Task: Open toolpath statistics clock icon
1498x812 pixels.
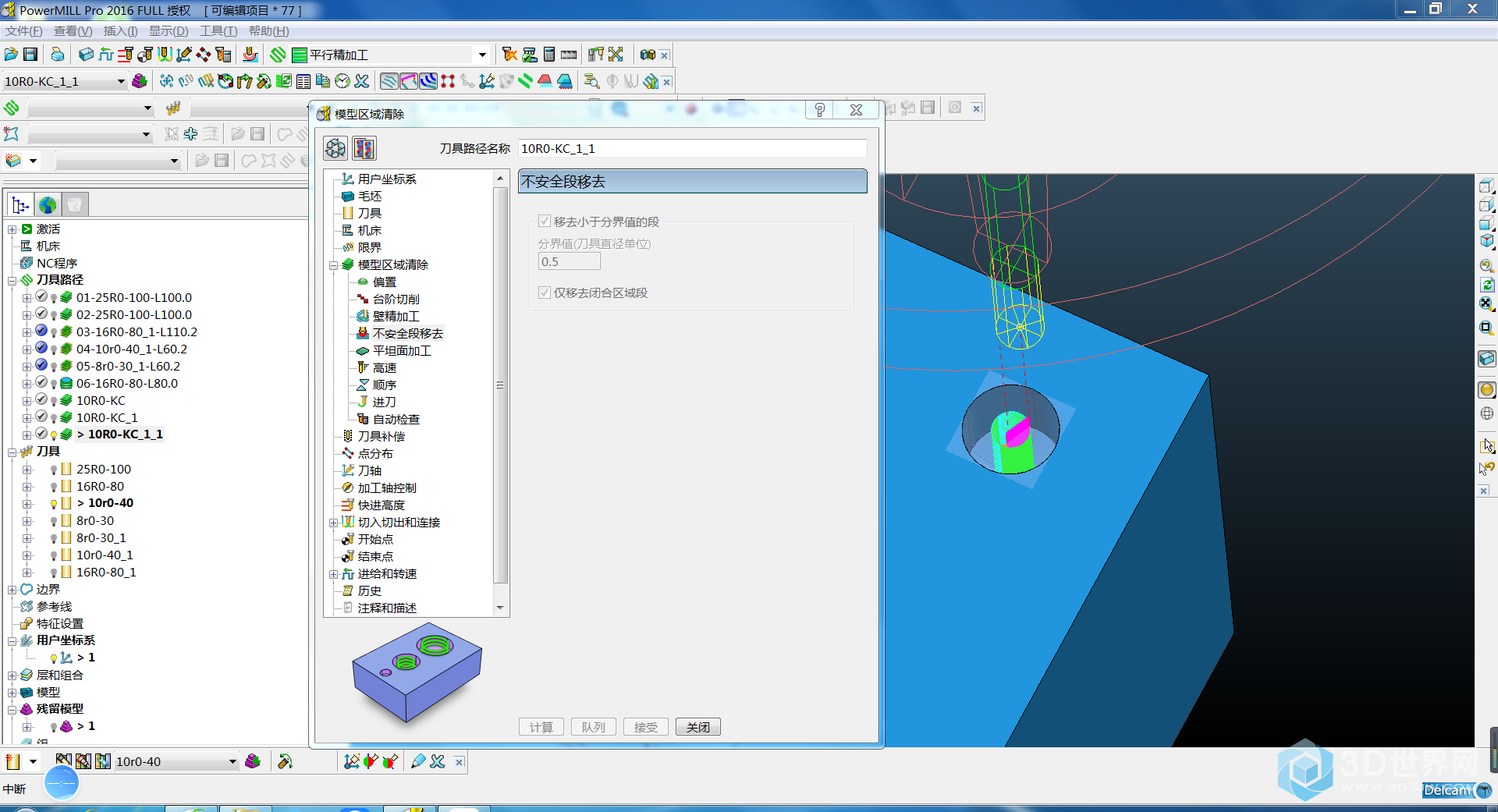Action: tap(342, 81)
